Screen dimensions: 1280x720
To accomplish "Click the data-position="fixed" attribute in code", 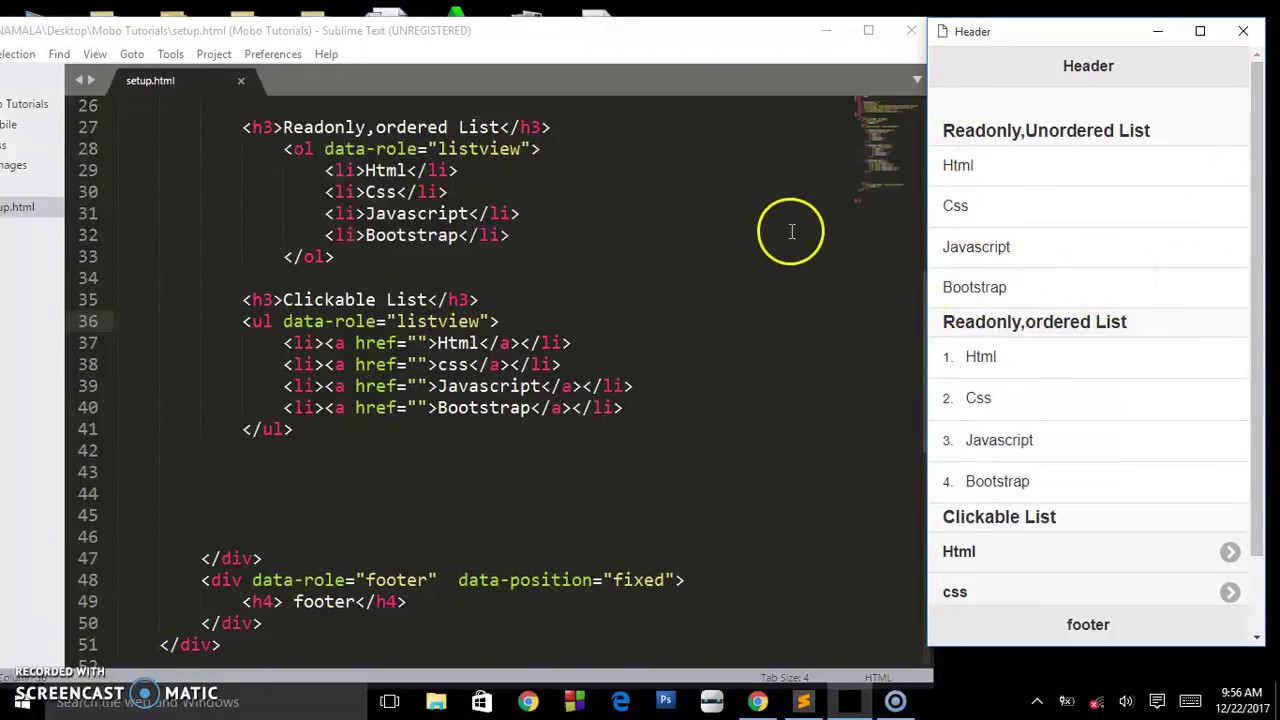I will pos(566,580).
